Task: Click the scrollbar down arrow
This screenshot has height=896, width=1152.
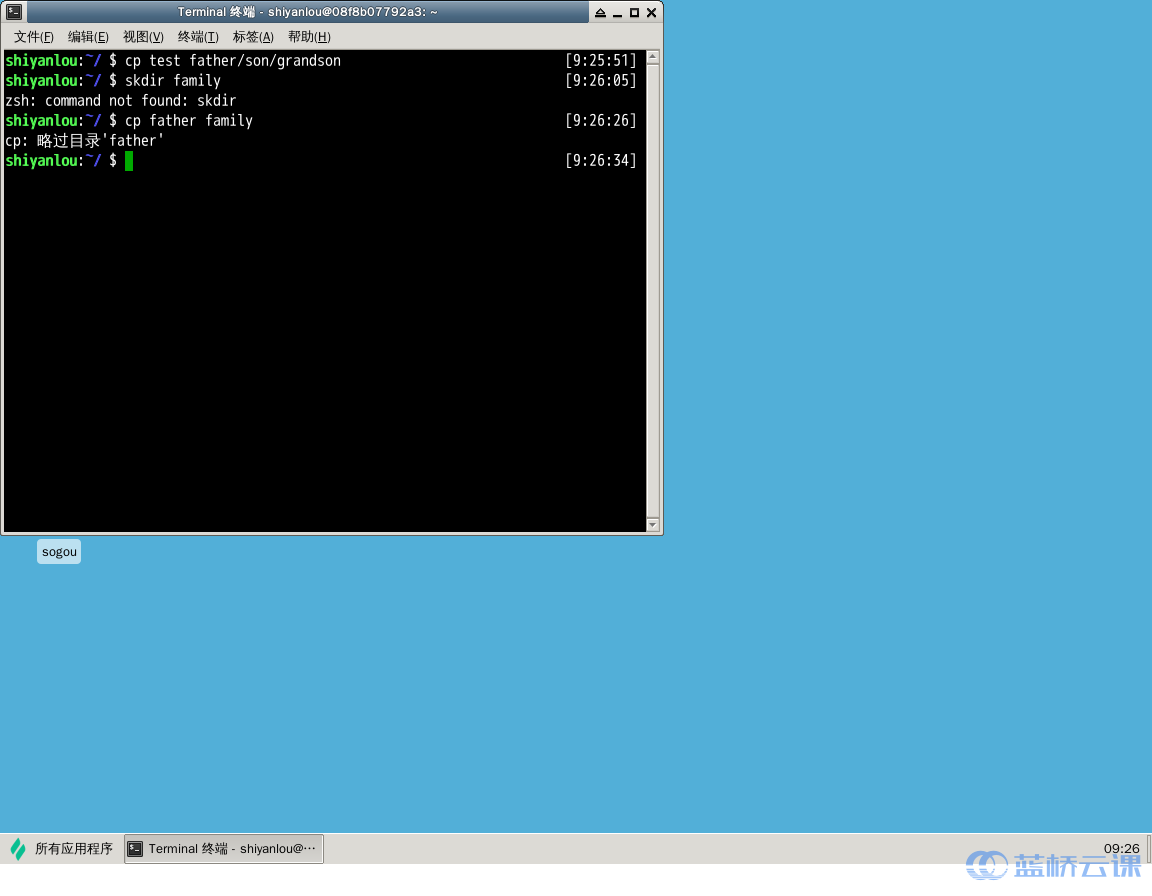Action: 653,524
